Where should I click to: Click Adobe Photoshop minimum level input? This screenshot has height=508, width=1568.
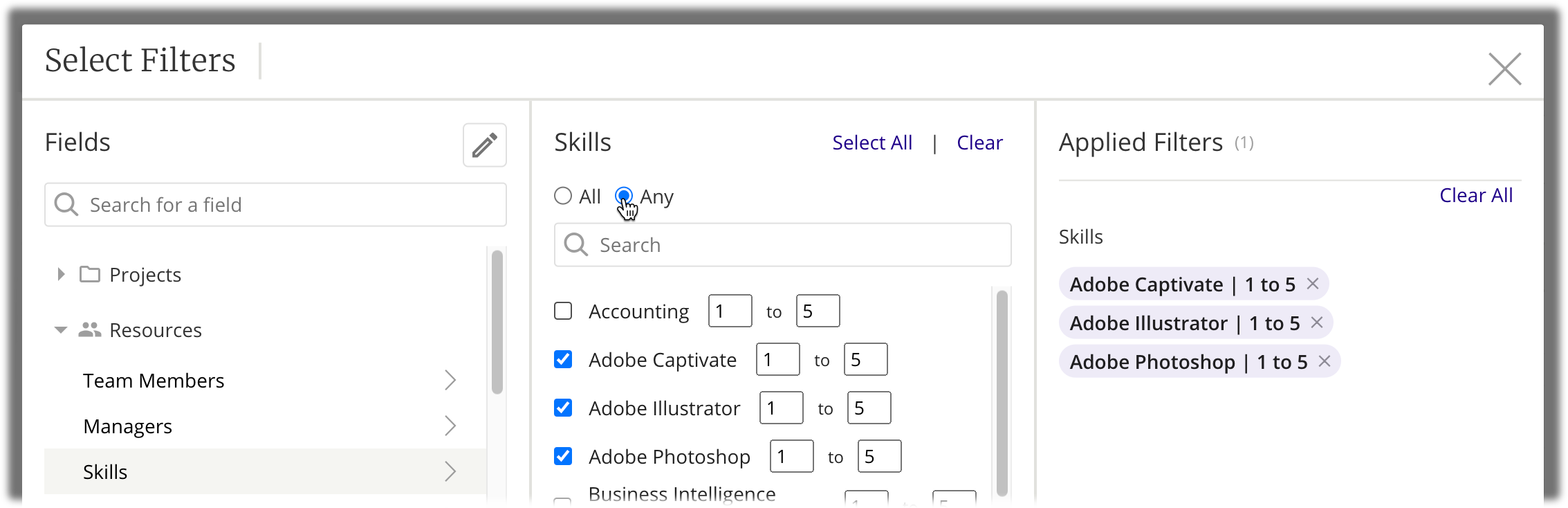791,456
